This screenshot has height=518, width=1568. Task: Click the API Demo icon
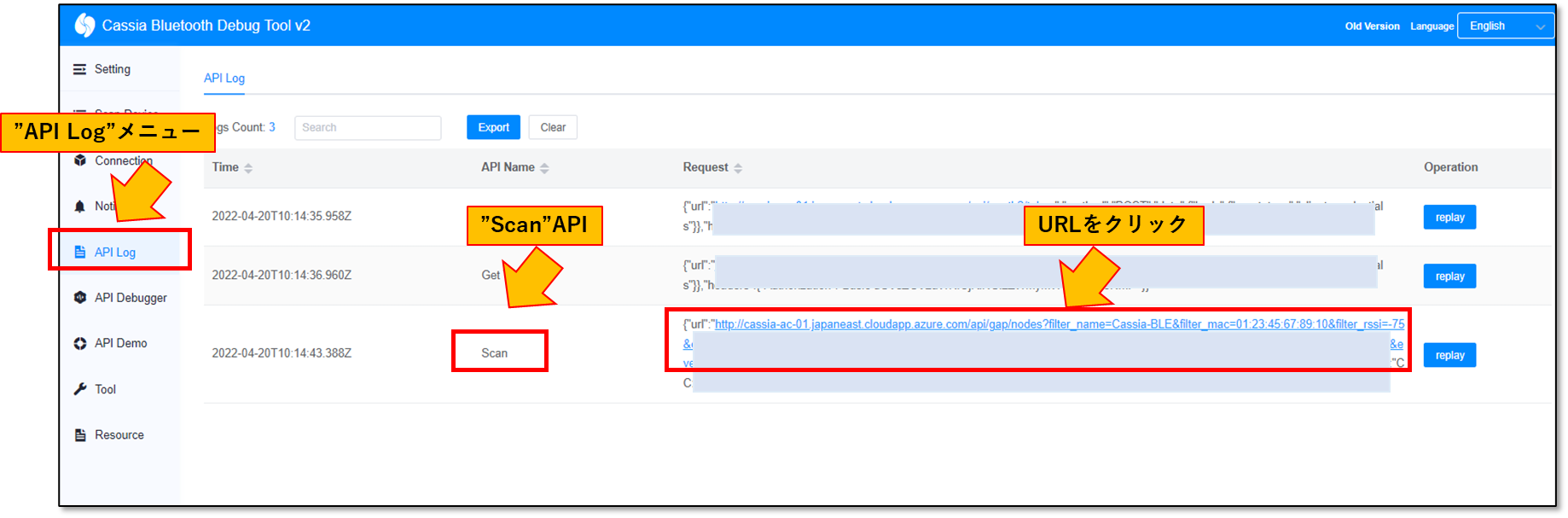coord(80,343)
